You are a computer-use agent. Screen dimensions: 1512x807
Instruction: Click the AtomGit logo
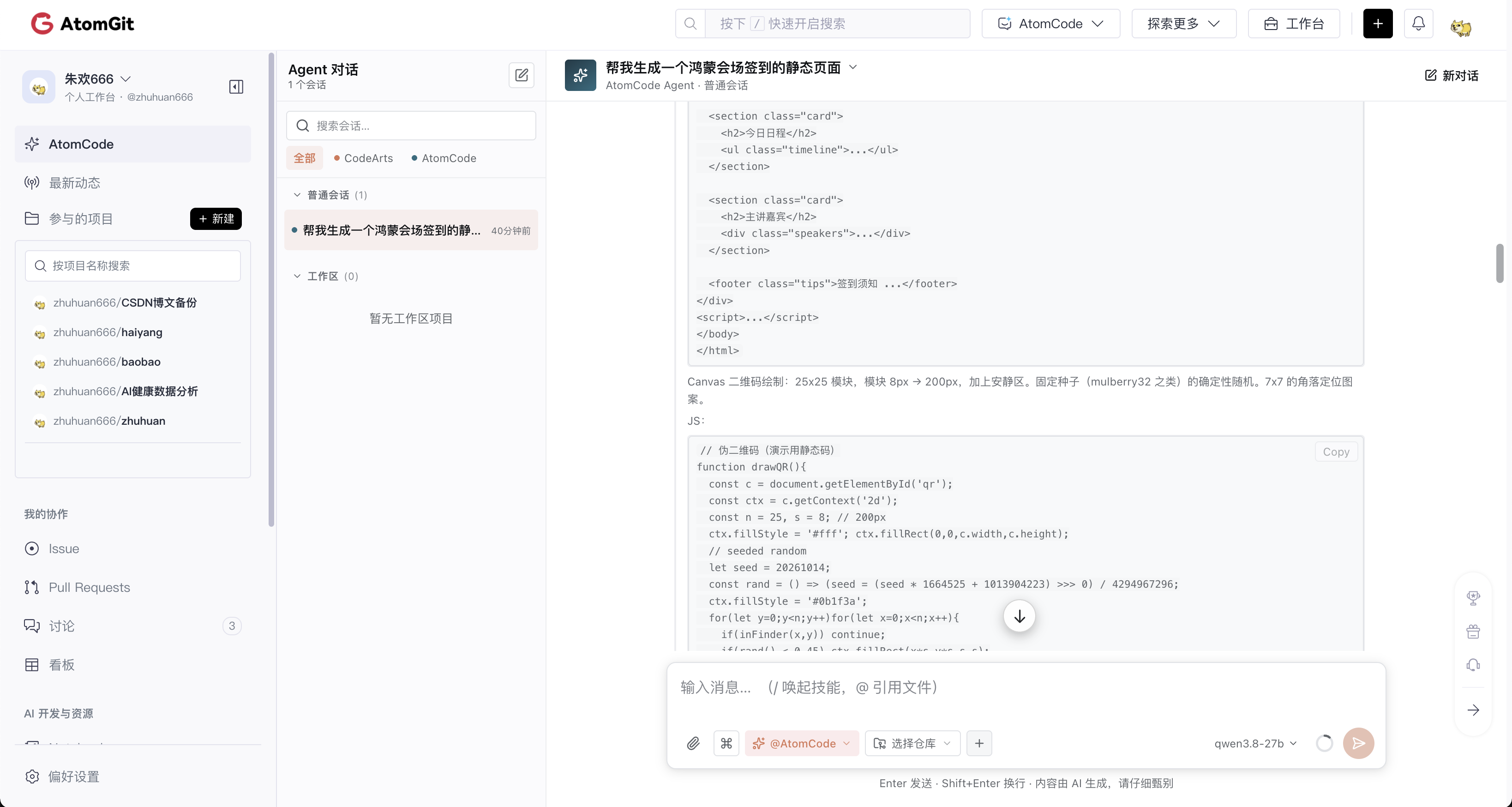click(82, 24)
